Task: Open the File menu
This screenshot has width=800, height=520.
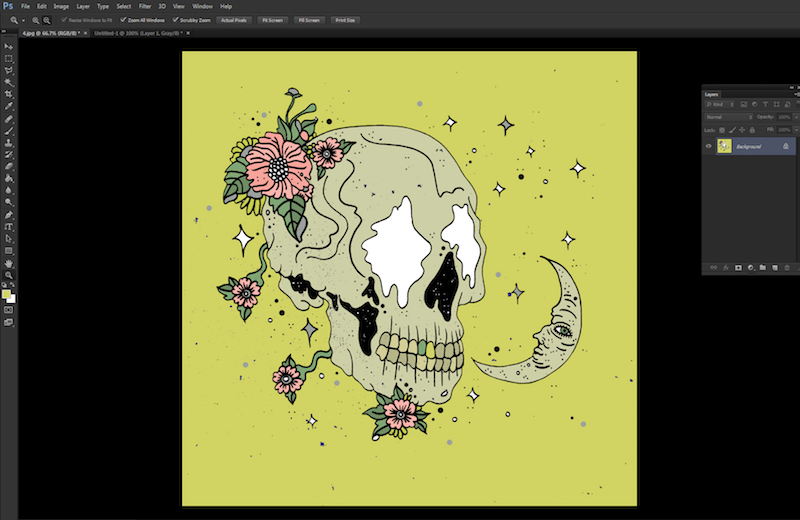Action: (x=25, y=7)
